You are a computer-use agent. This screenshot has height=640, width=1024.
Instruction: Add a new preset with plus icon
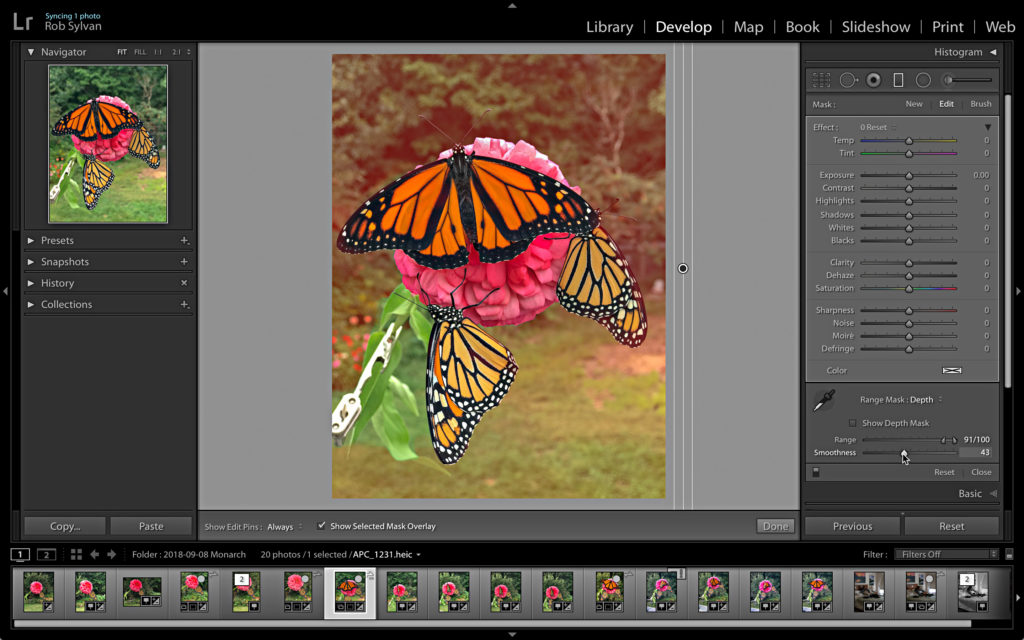pos(184,241)
